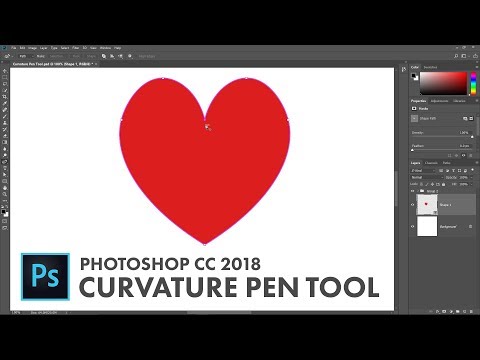Expand the group layer arrow in Layers panel
This screenshot has height=360, width=480.
(x=418, y=191)
